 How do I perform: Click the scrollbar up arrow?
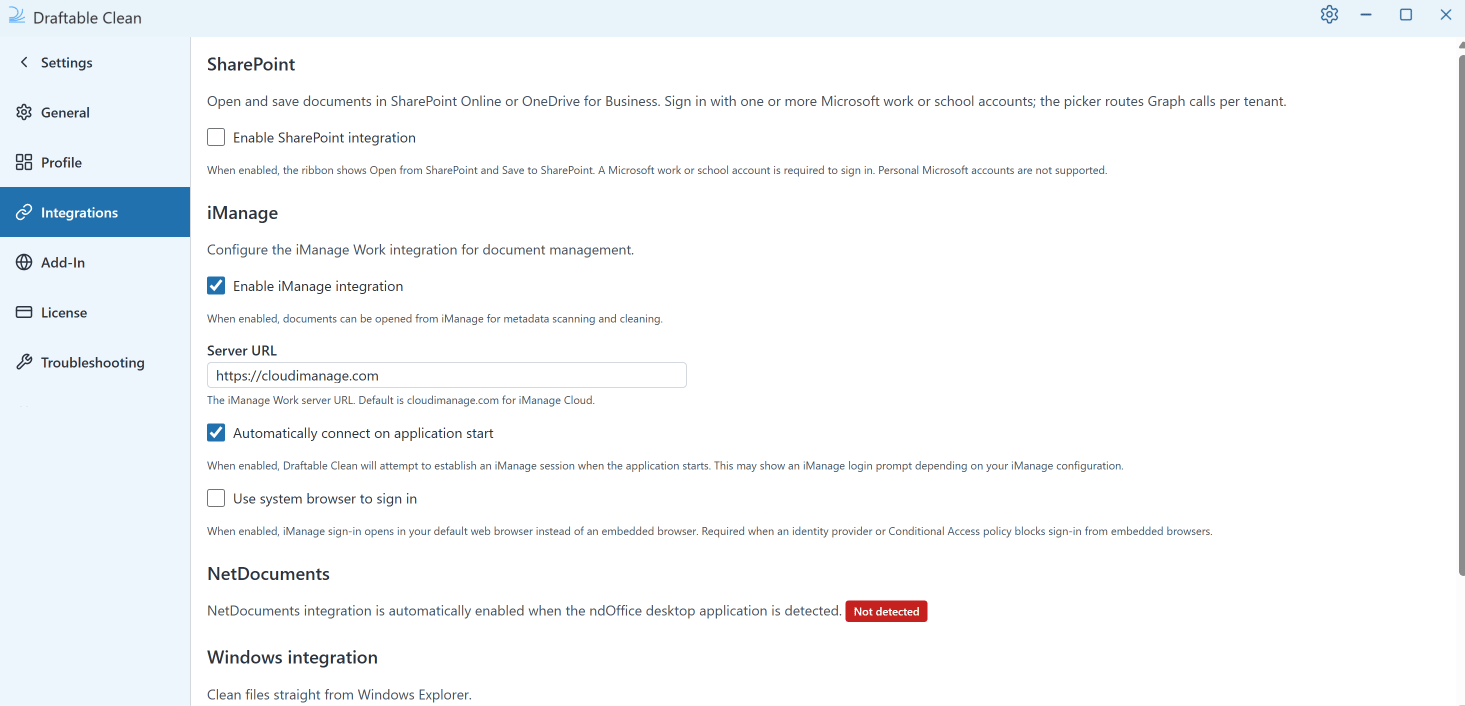tap(1461, 45)
